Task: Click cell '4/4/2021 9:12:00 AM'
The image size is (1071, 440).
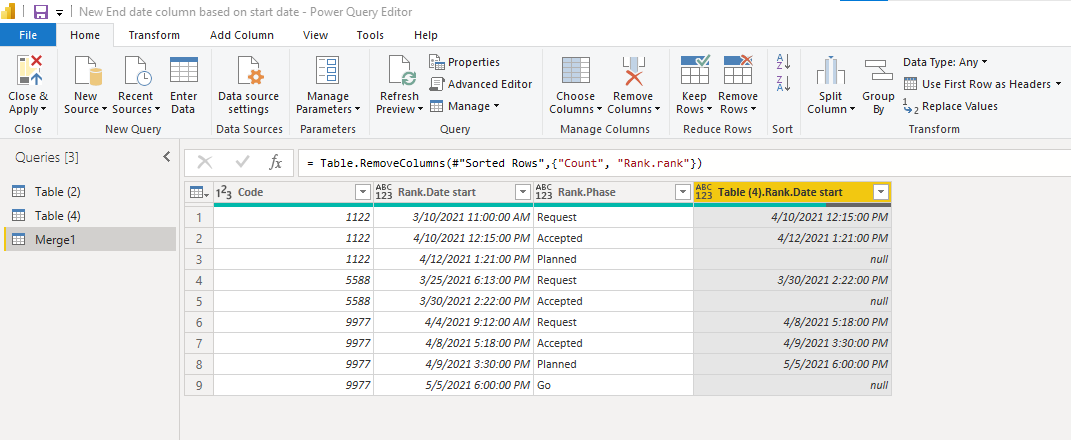Action: pyautogui.click(x=454, y=322)
